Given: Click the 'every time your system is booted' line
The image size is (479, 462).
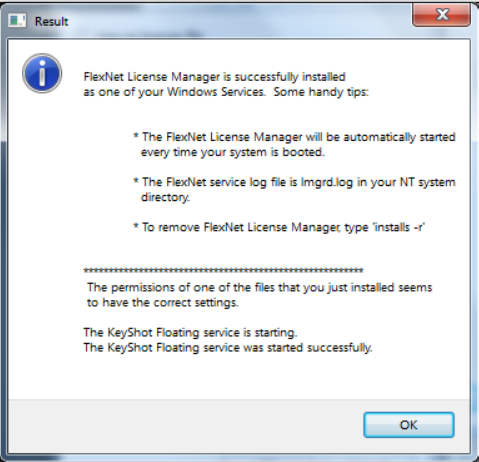Looking at the screenshot, I should pos(233,152).
